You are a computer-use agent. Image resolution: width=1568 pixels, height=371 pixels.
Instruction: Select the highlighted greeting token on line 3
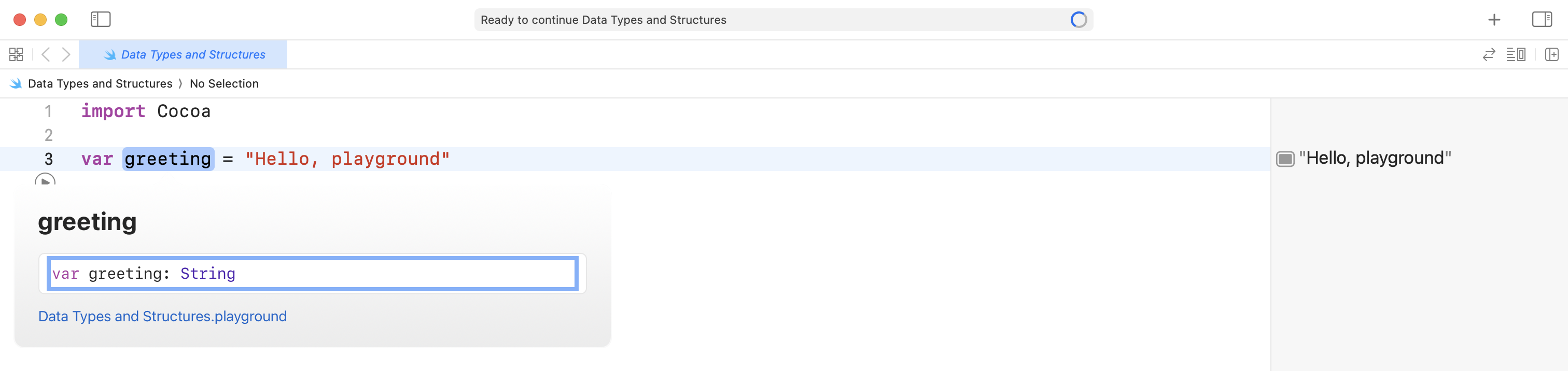168,159
